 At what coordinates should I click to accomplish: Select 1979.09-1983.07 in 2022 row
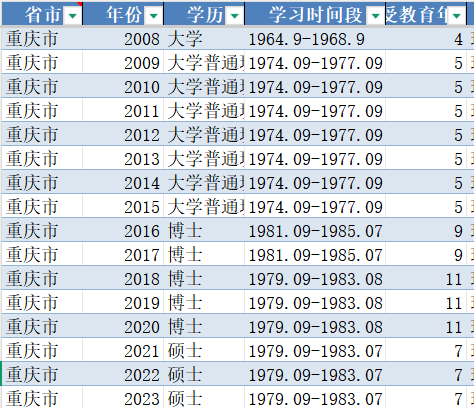315,374
